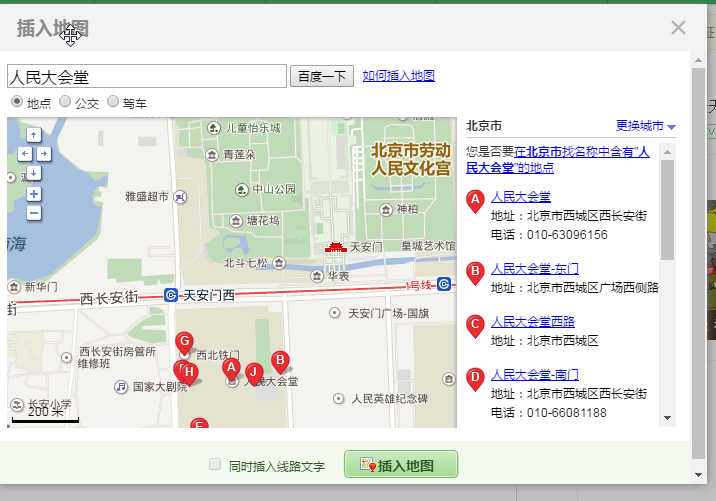Click the 中山公园 park icon

242,189
